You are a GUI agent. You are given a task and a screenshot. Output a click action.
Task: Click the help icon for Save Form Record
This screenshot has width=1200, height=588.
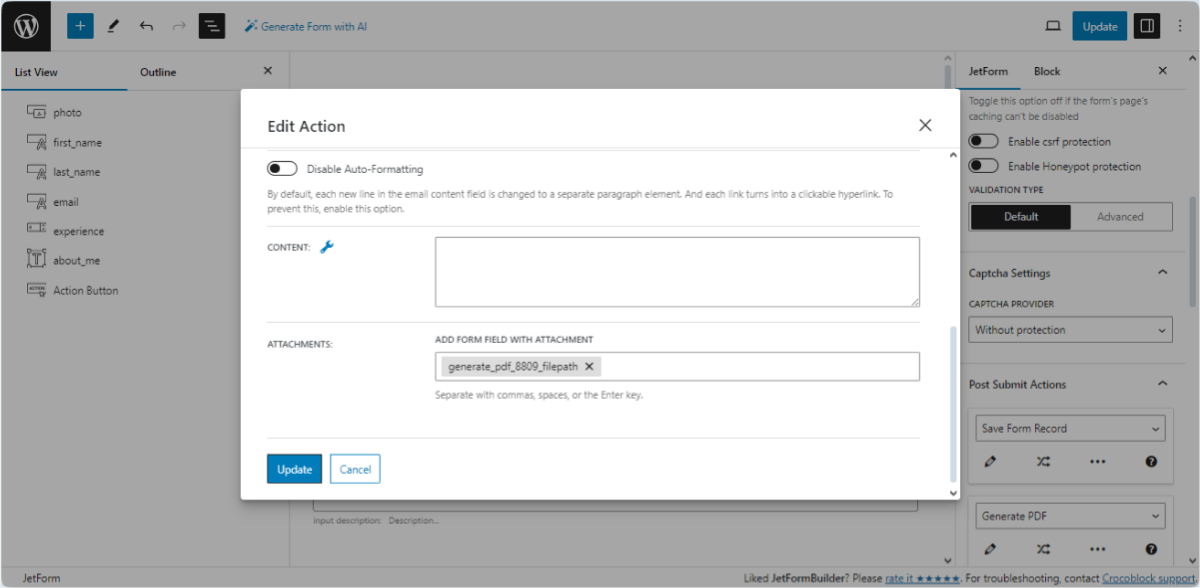pyautogui.click(x=1151, y=461)
